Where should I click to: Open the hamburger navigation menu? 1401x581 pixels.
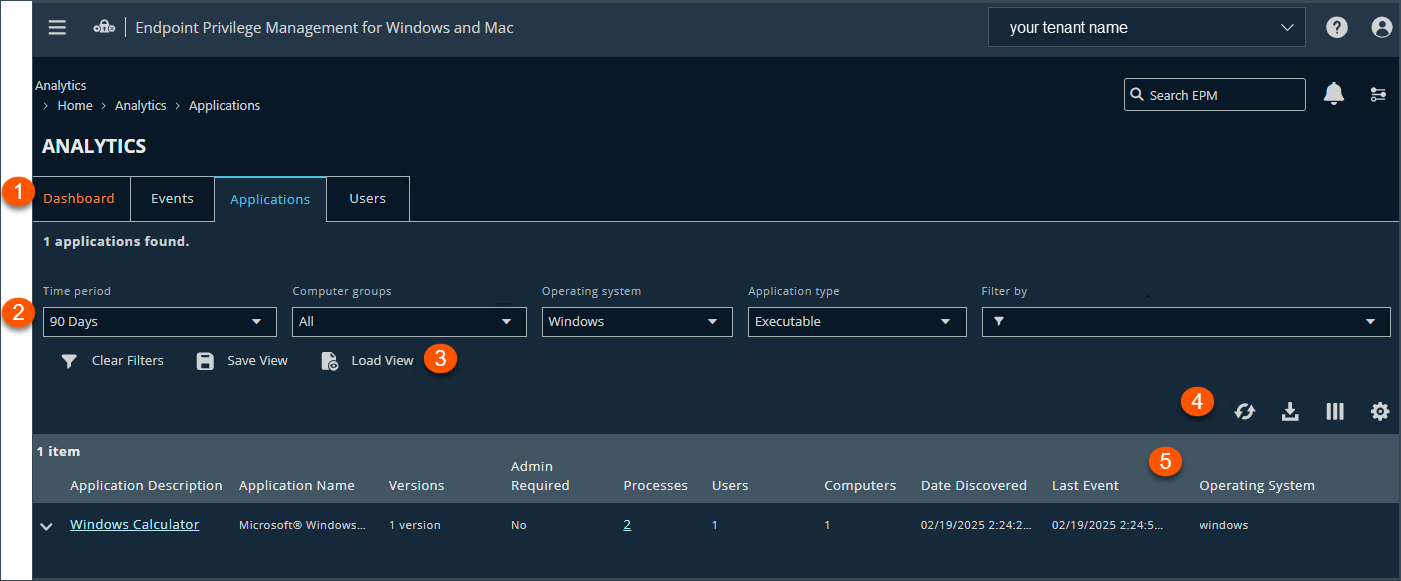pyautogui.click(x=57, y=28)
